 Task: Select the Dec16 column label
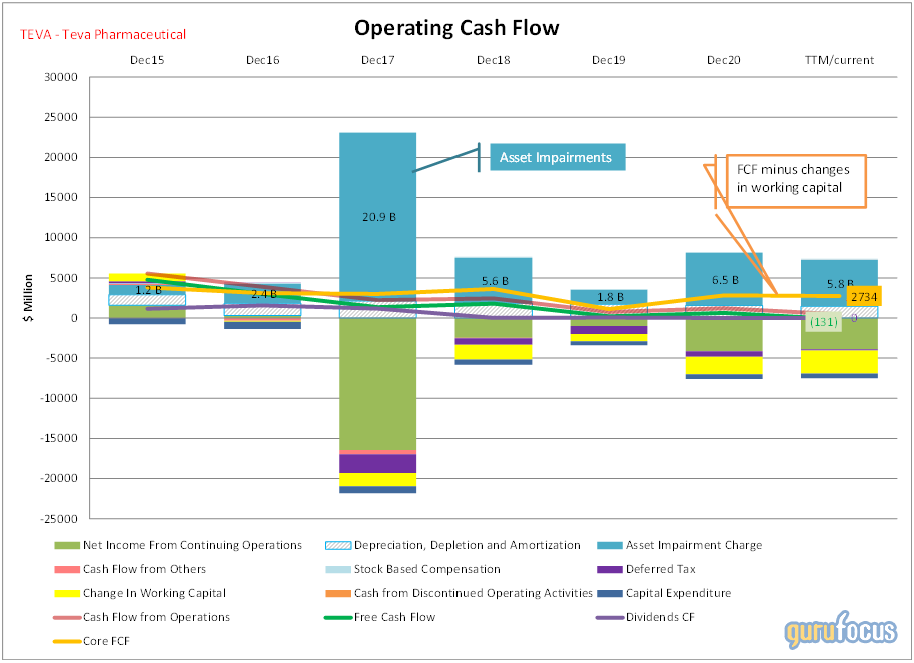tap(262, 60)
